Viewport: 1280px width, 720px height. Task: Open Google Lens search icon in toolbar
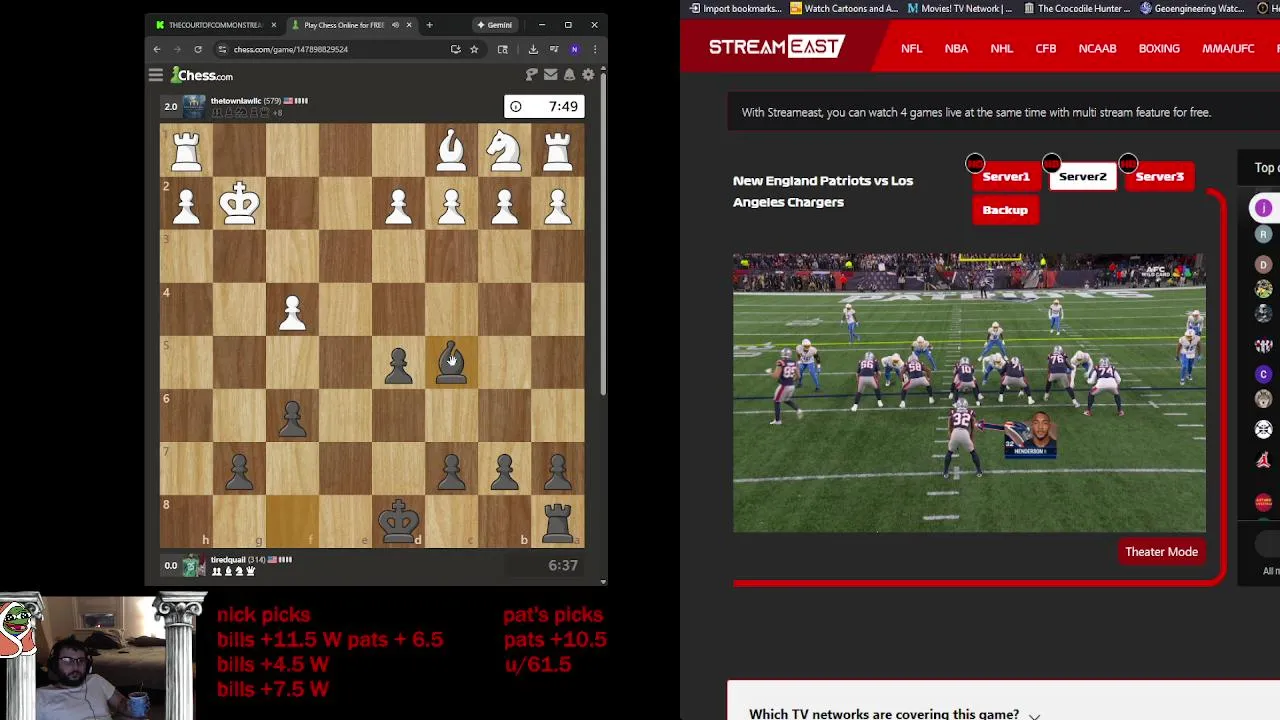pyautogui.click(x=503, y=49)
